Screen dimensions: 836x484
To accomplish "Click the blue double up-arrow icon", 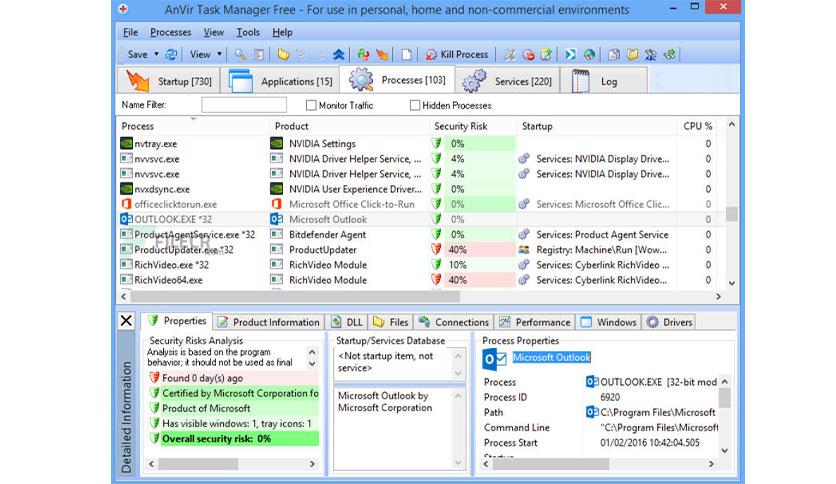I will click(x=339, y=54).
